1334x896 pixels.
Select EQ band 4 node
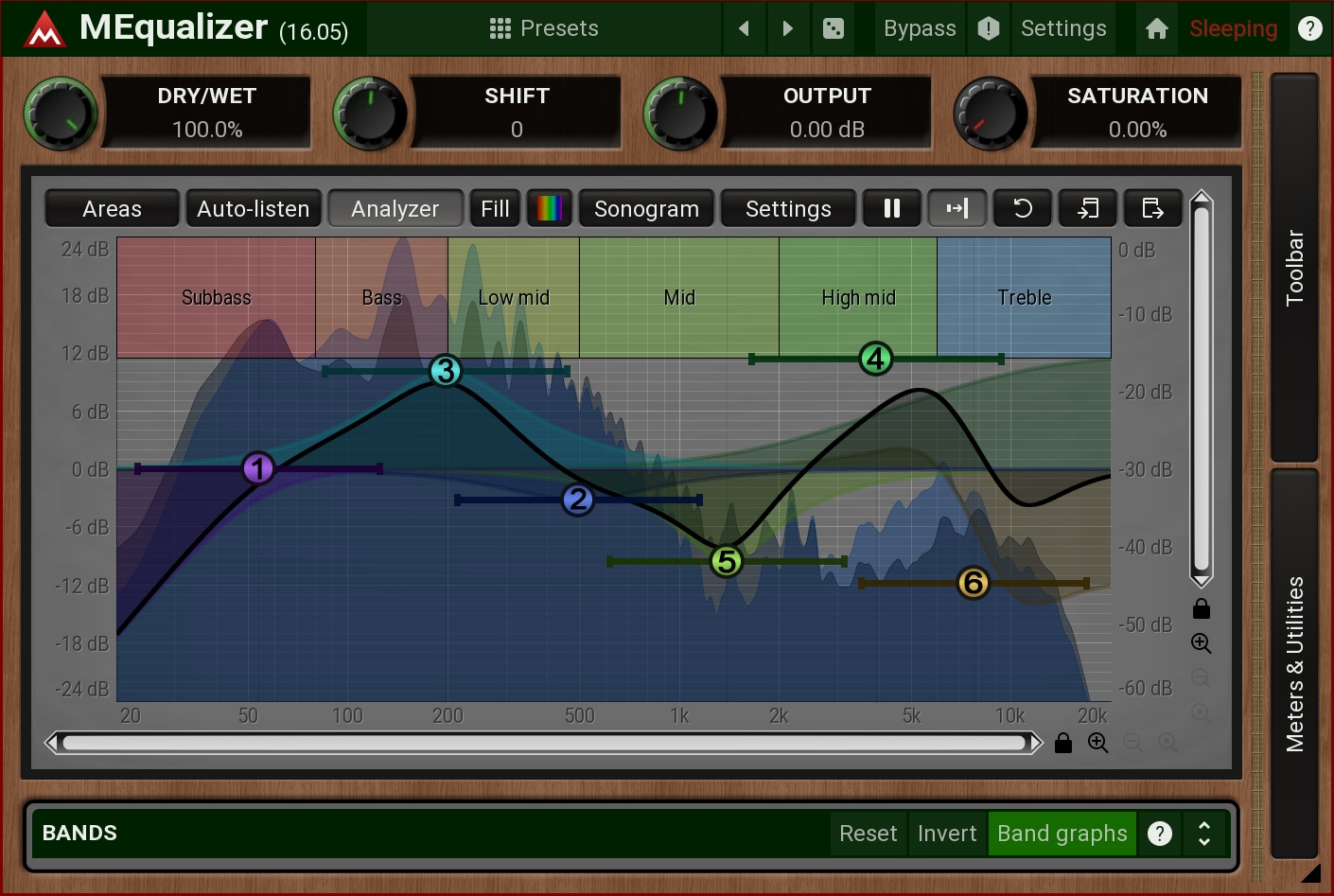pos(876,359)
